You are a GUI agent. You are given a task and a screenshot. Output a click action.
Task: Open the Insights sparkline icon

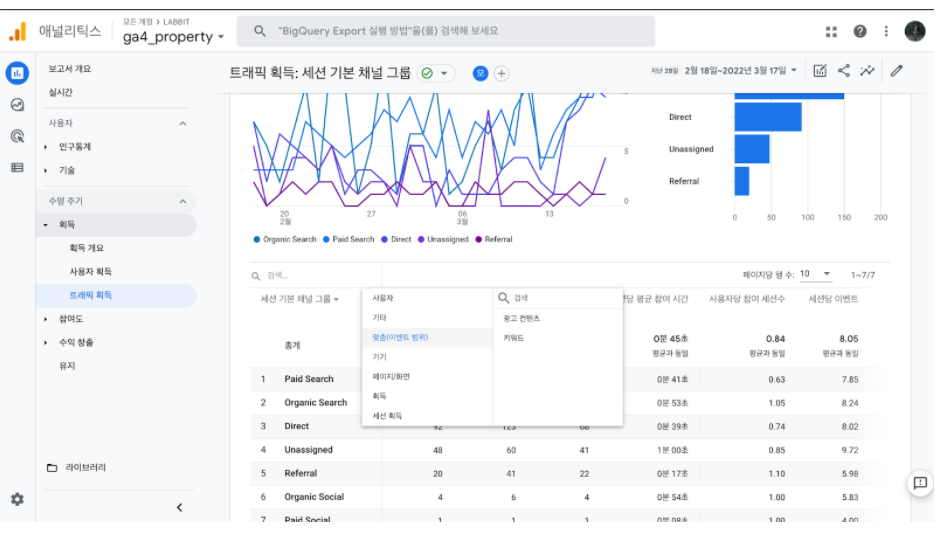click(867, 71)
